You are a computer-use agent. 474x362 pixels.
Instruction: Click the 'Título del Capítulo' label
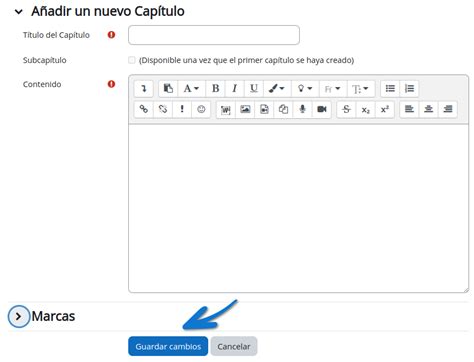tap(56, 35)
